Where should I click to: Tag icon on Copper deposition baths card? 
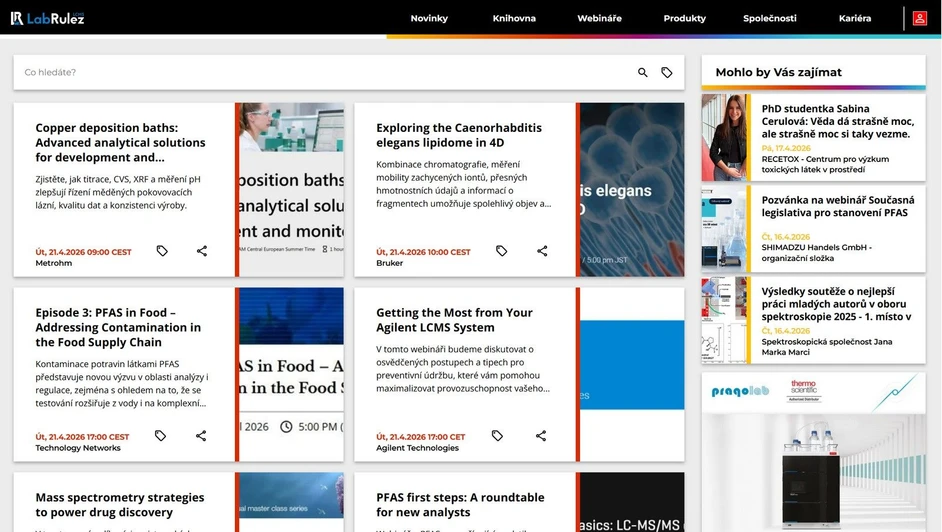click(162, 251)
